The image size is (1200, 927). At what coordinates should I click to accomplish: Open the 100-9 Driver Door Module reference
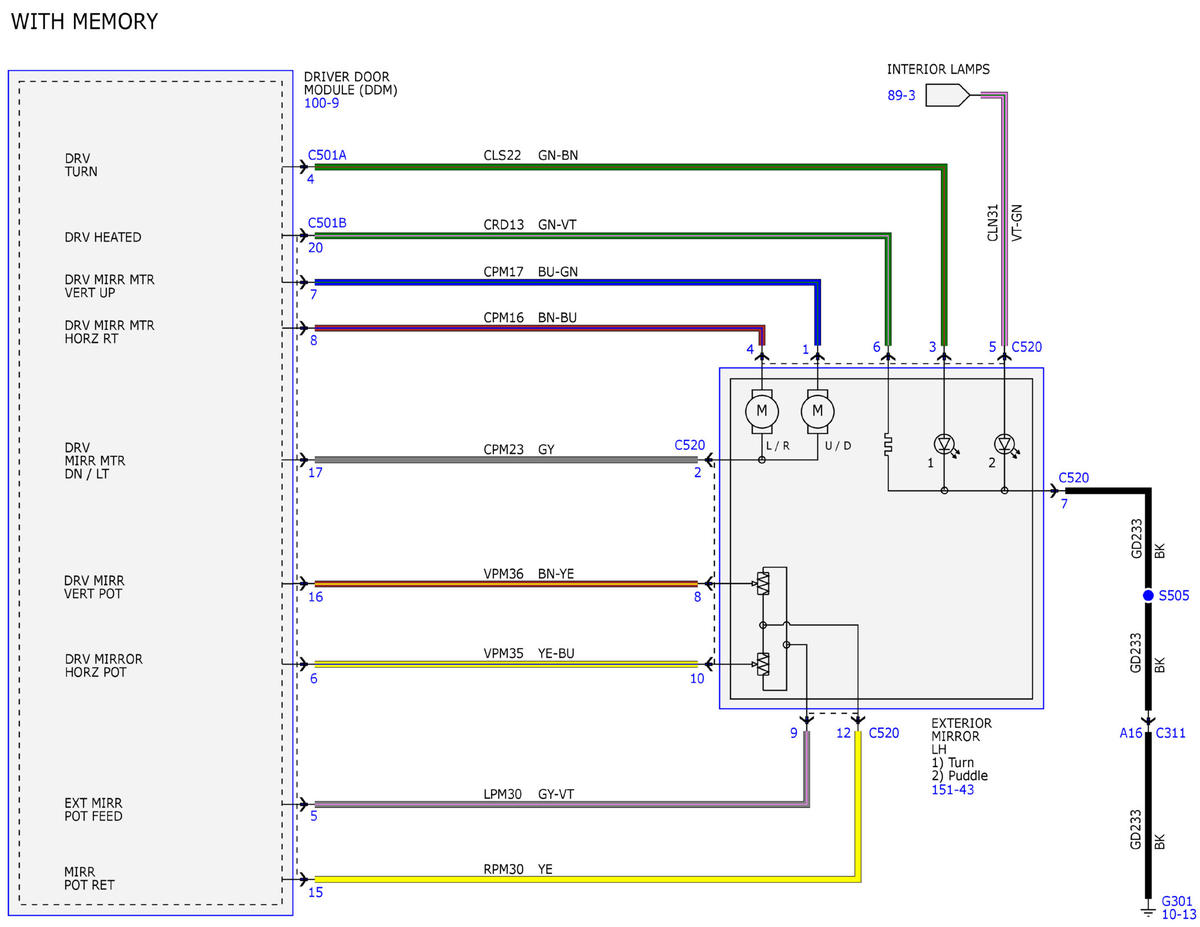(322, 103)
